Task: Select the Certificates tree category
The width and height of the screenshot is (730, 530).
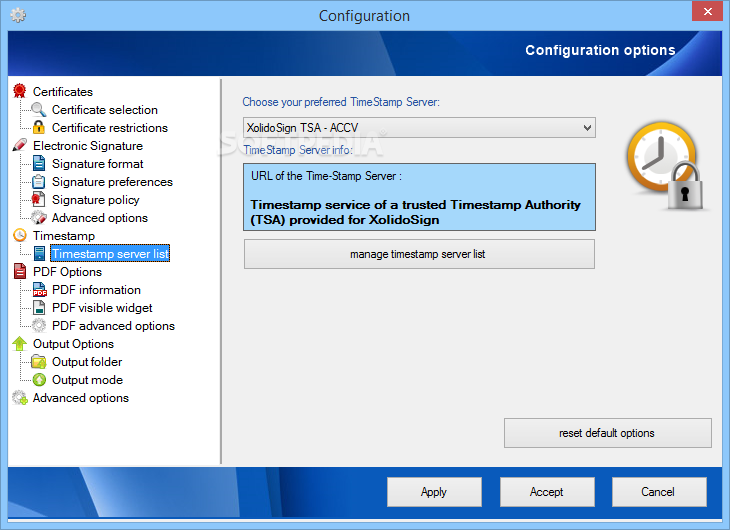Action: [x=63, y=92]
